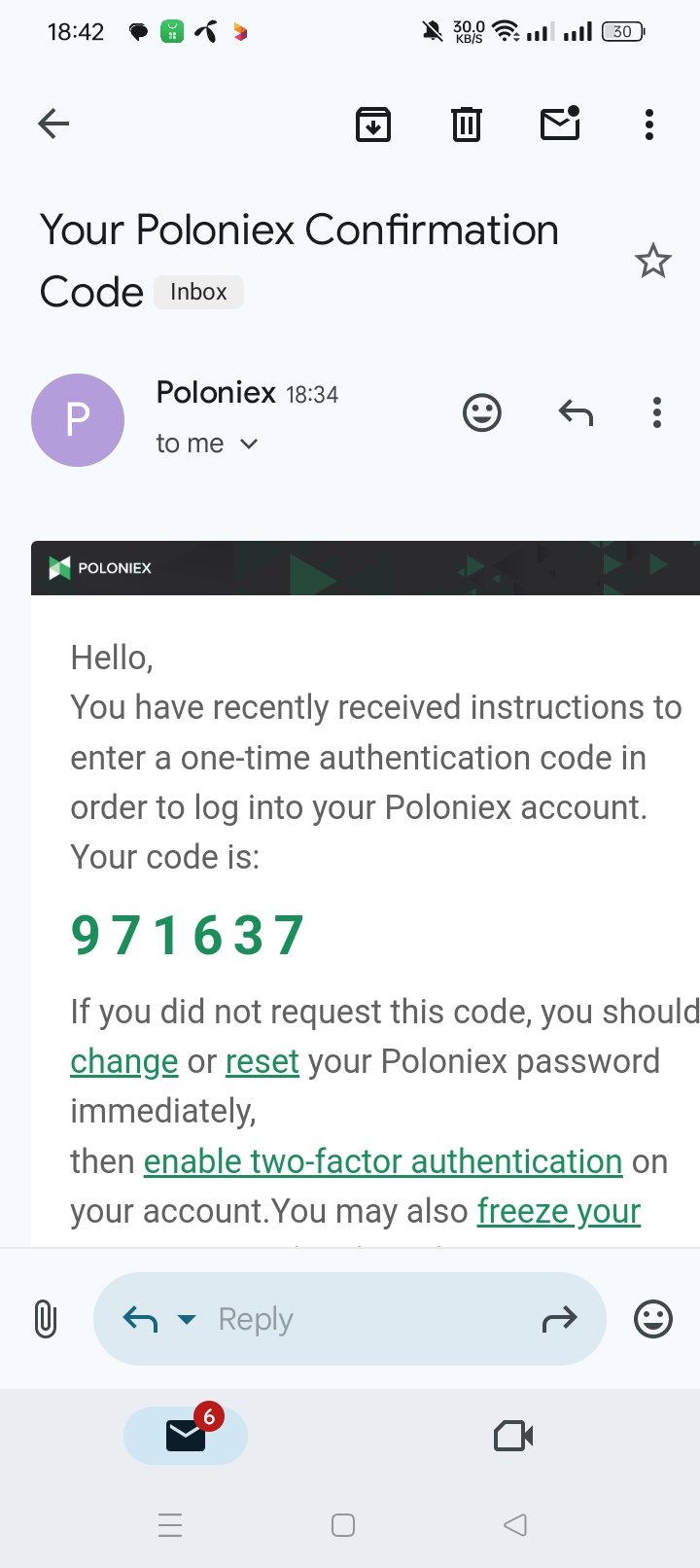Viewport: 700px width, 1568px height.
Task: Go back using the top-left arrow
Action: coord(53,124)
